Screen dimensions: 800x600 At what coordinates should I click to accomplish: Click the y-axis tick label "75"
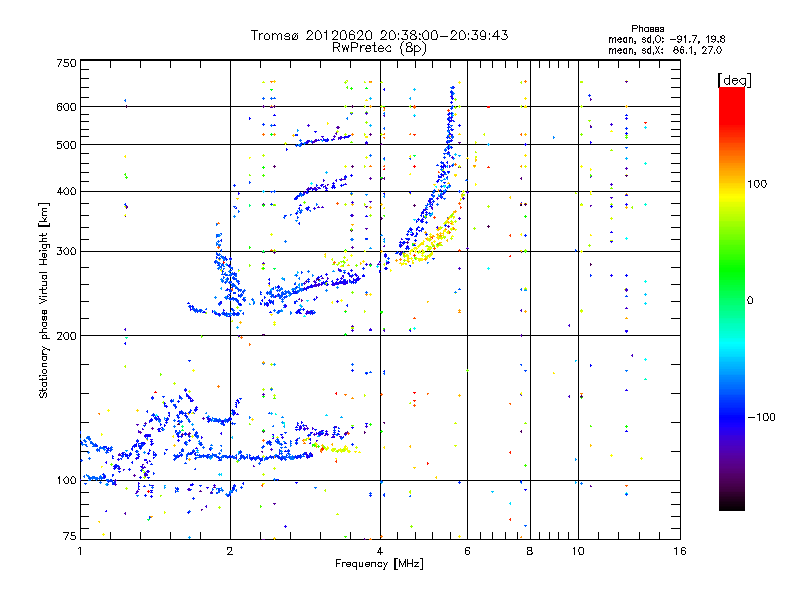point(70,536)
